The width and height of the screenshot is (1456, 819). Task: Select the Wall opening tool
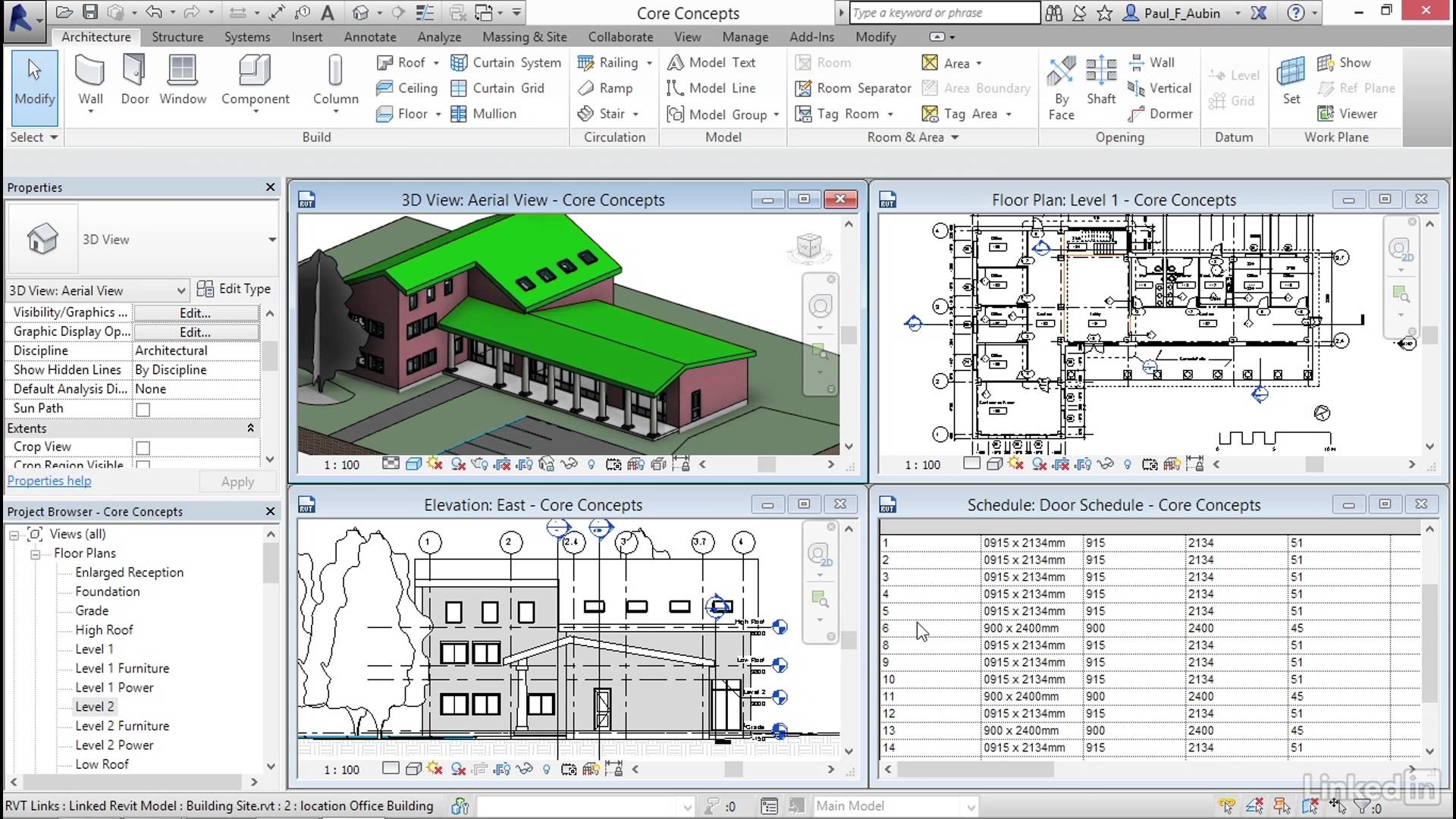1151,62
